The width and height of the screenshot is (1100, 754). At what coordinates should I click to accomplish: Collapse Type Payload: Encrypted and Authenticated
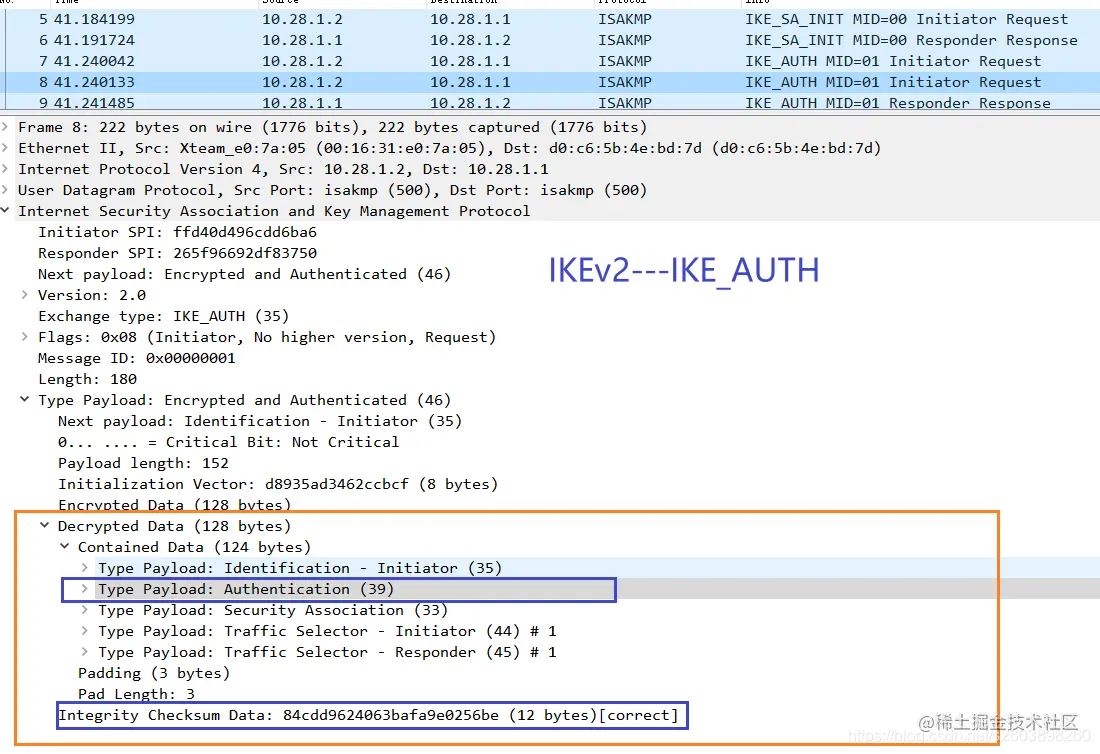(x=25, y=399)
